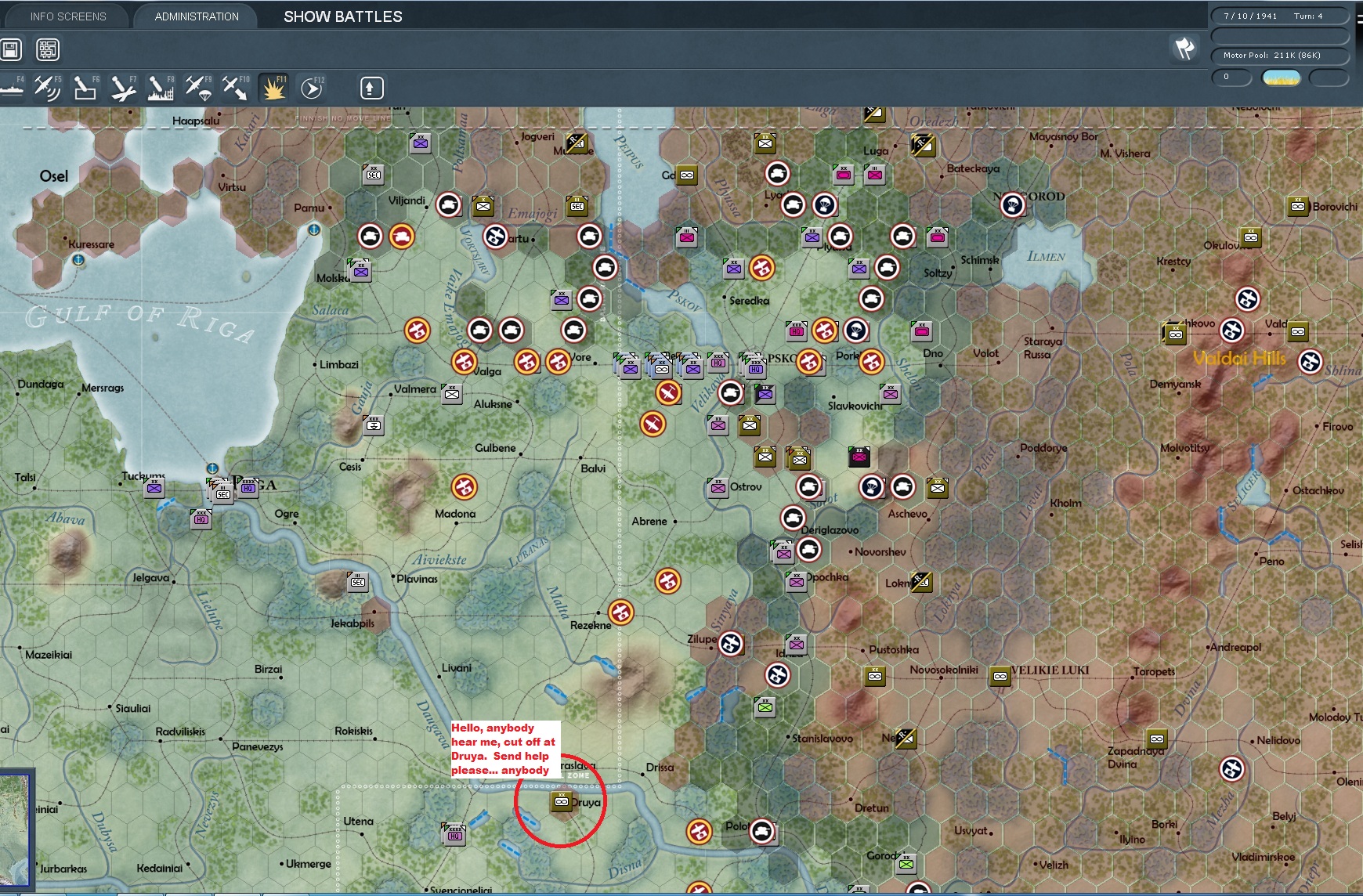
Task: Open the map information grid icon
Action: 48,50
